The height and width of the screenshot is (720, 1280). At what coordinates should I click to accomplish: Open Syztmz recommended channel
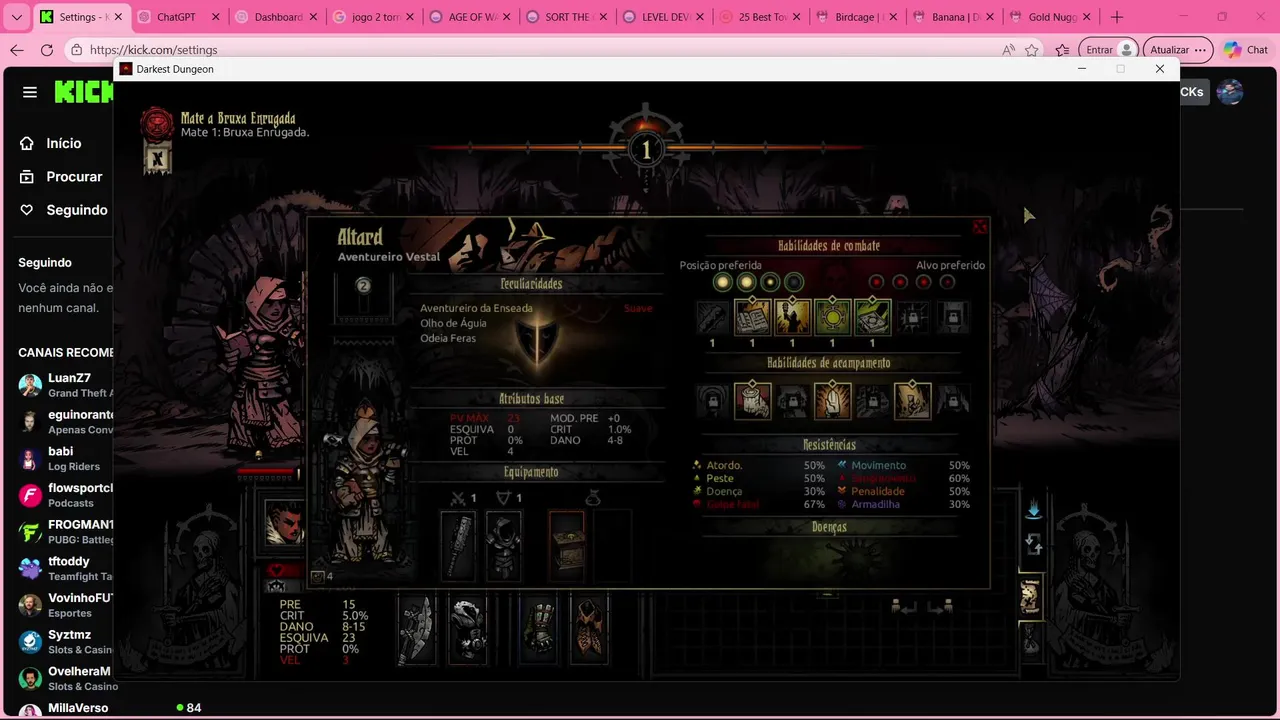[x=64, y=641]
